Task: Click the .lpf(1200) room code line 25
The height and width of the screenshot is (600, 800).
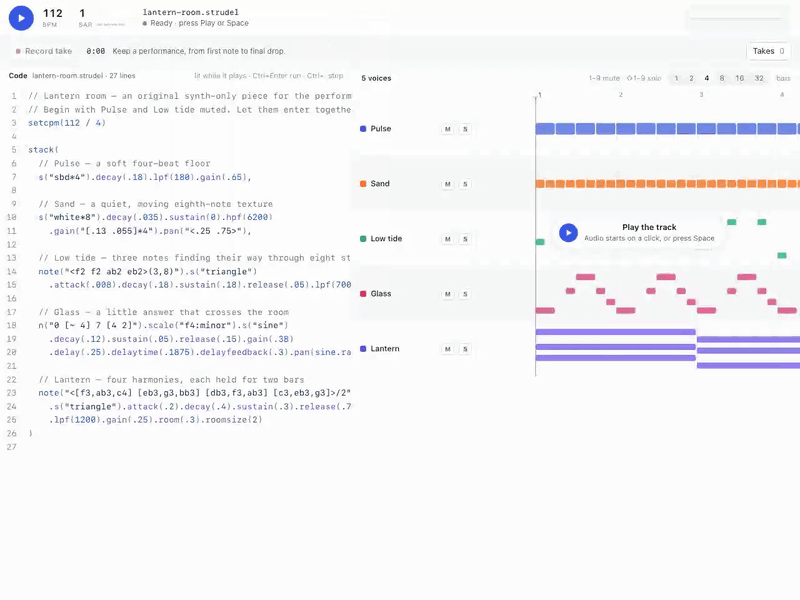Action: 156,420
